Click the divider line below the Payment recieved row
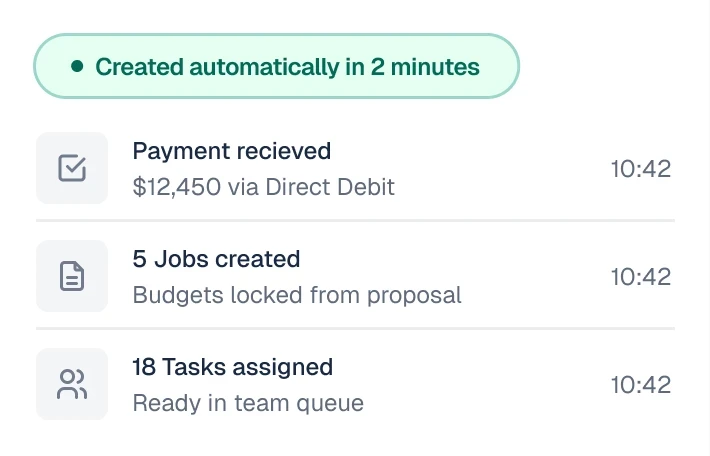710x456 pixels. pos(355,220)
